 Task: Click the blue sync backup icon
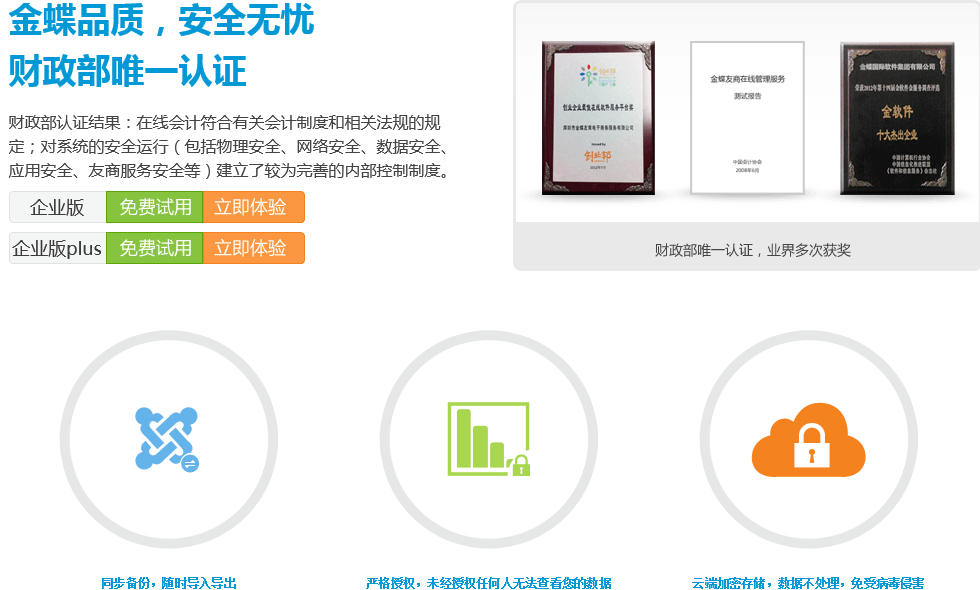(167, 439)
